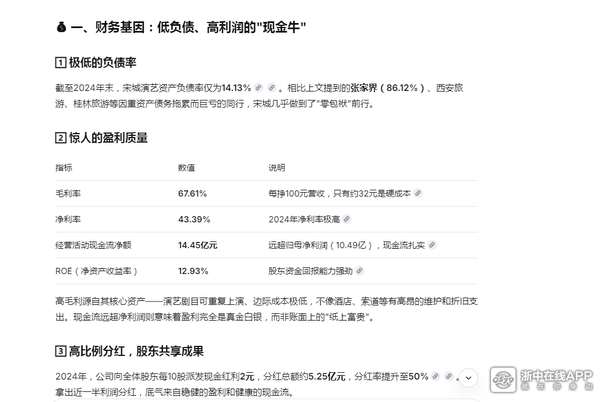The width and height of the screenshot is (600, 402).
Task: Select the 67.61% gross margin value
Action: pos(192,193)
